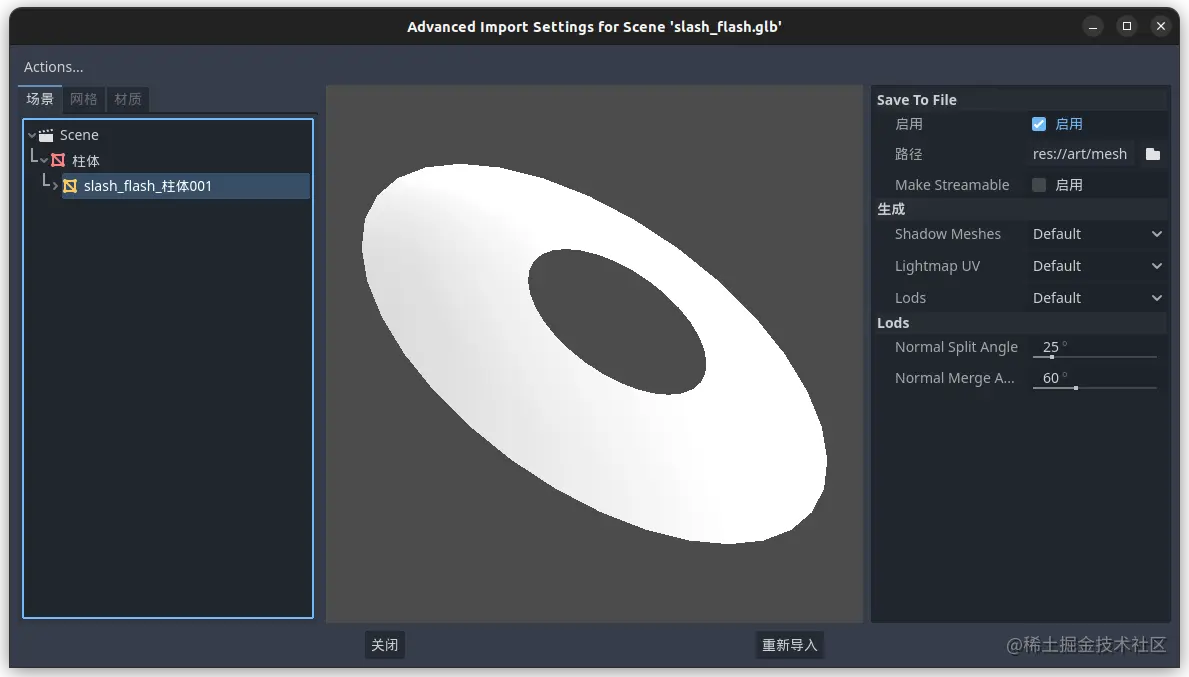Viewport: 1189px width, 677px height.
Task: Open the Actions... menu
Action: pyautogui.click(x=53, y=67)
